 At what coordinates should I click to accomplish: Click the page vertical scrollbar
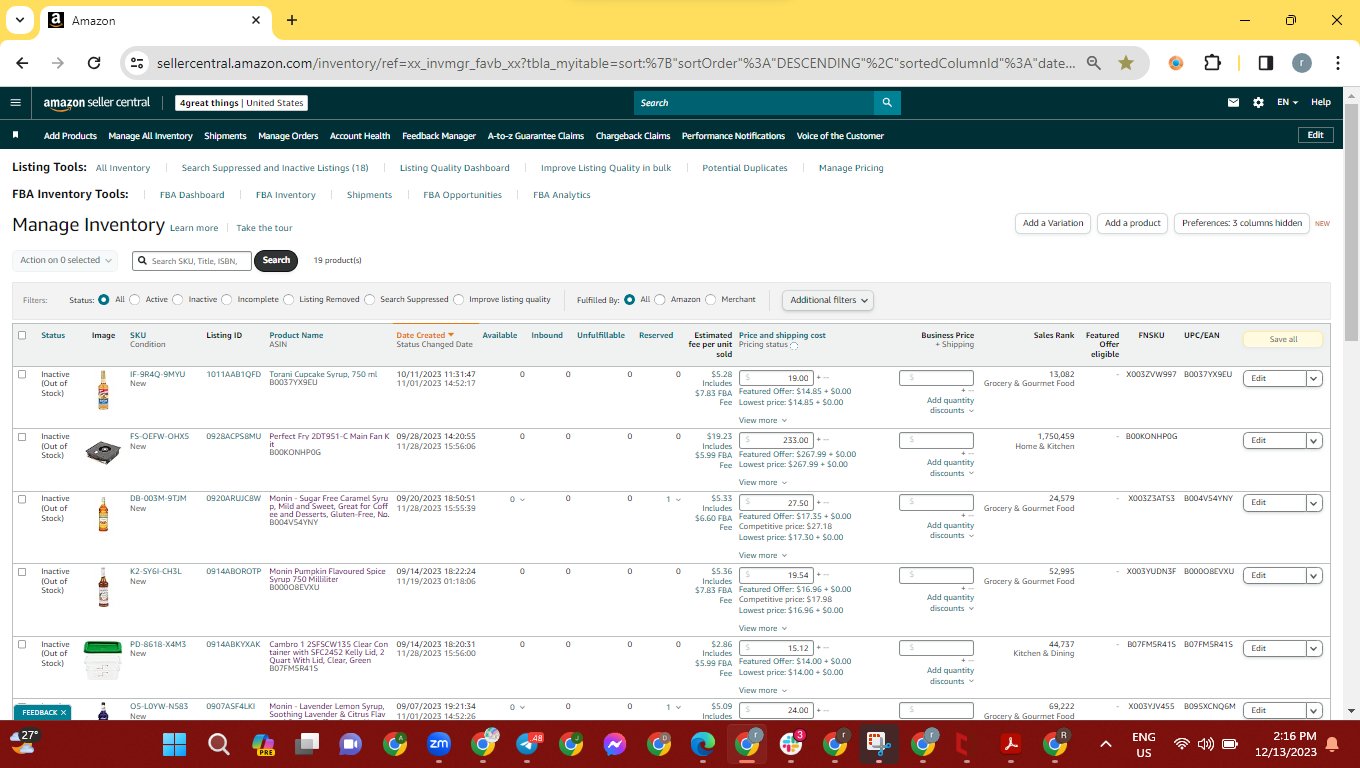point(1351,222)
